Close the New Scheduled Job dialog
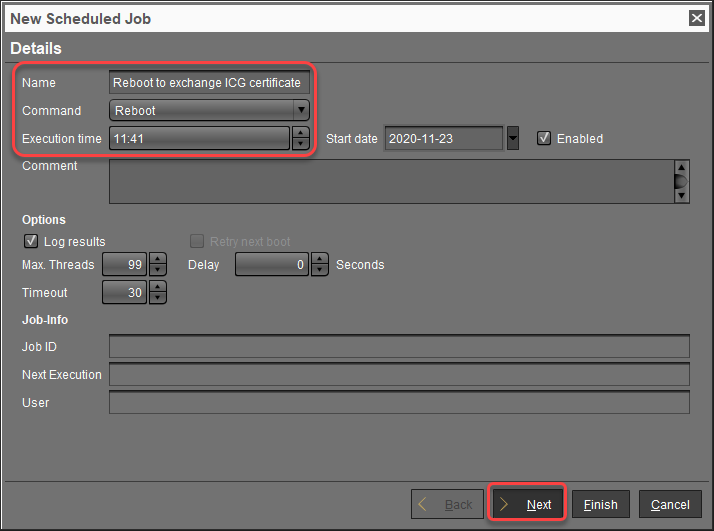 [x=696, y=18]
